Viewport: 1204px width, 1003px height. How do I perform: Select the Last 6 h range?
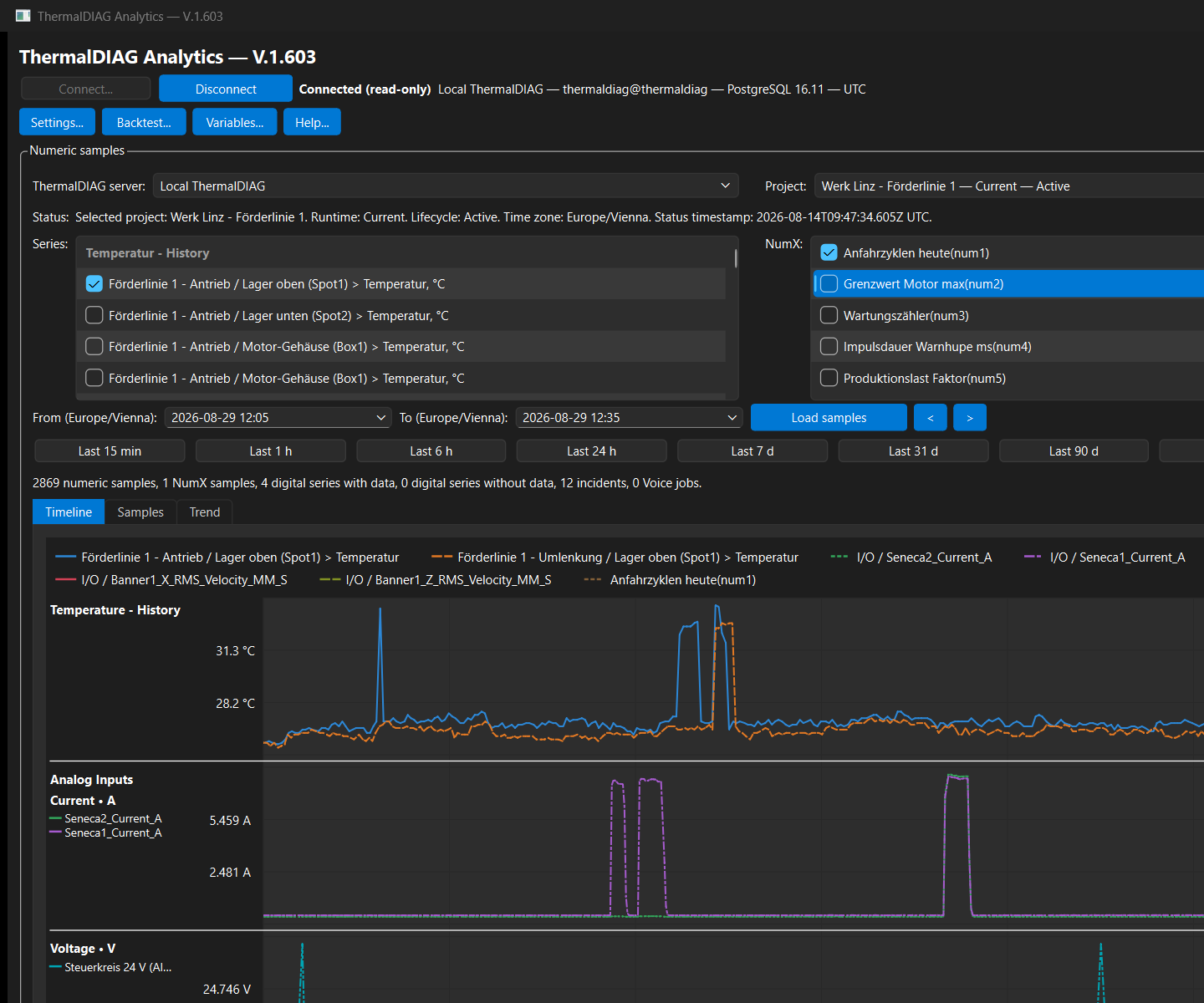point(431,451)
